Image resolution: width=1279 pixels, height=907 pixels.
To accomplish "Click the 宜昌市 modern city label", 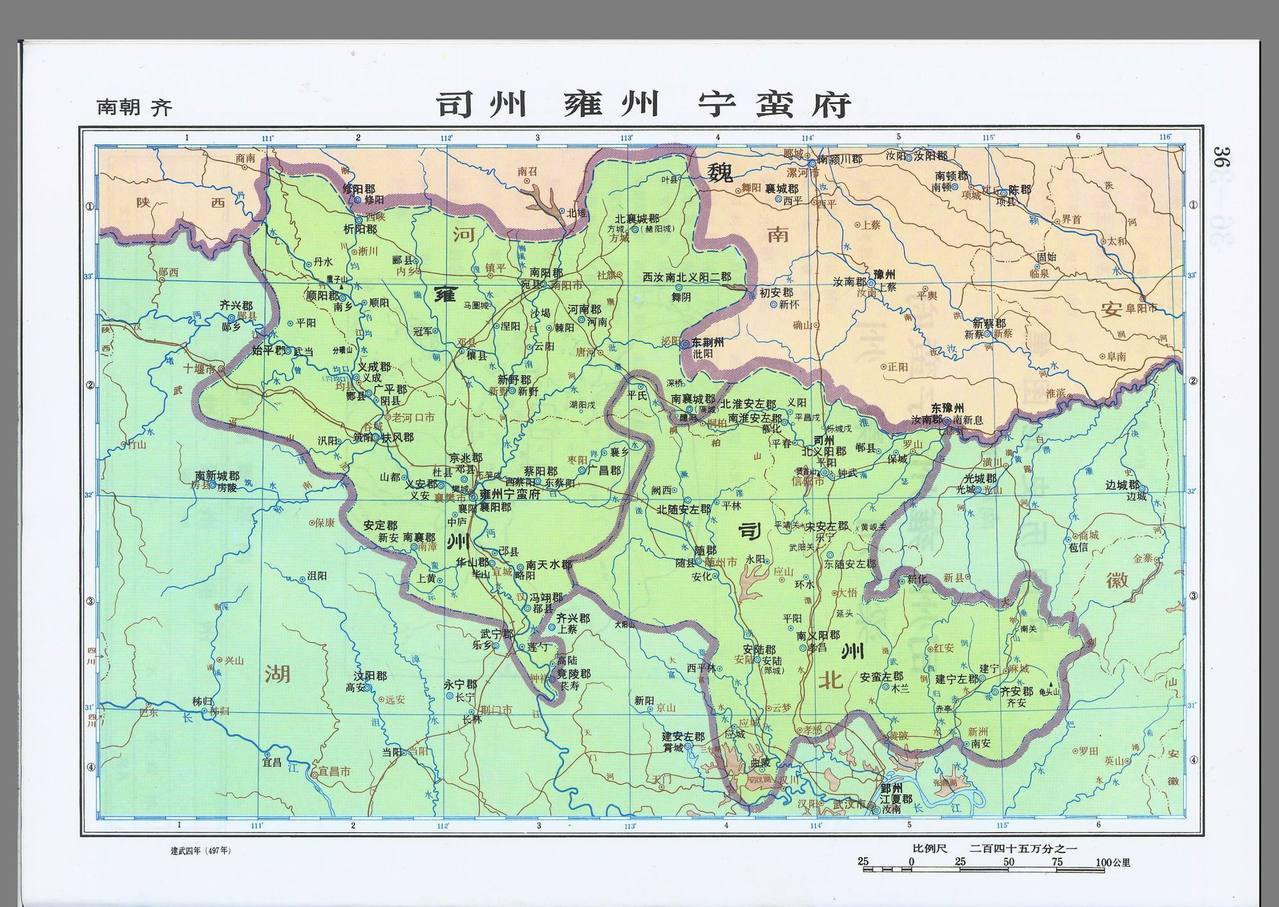I will (332, 771).
